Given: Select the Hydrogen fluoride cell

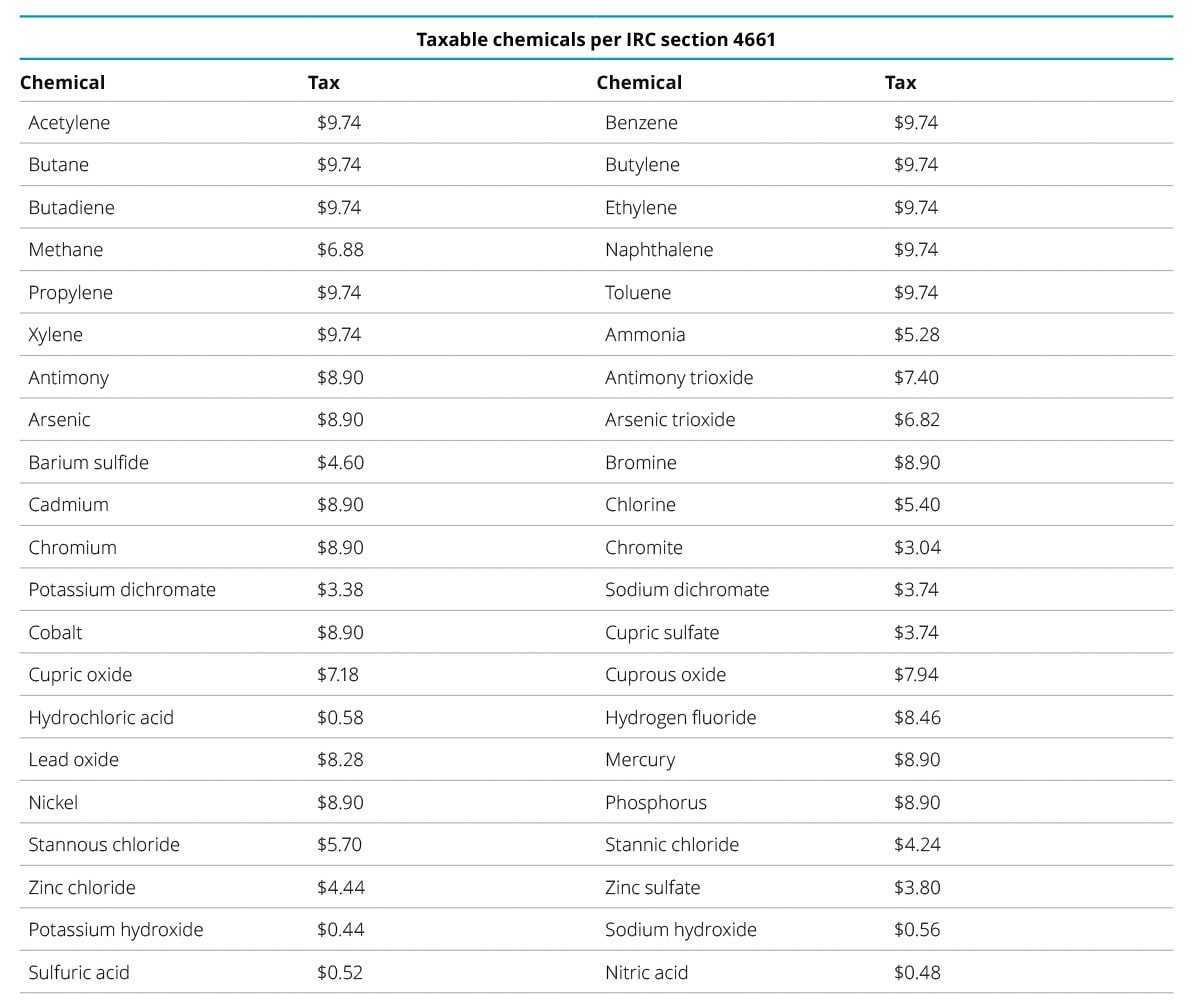Looking at the screenshot, I should coord(680,718).
